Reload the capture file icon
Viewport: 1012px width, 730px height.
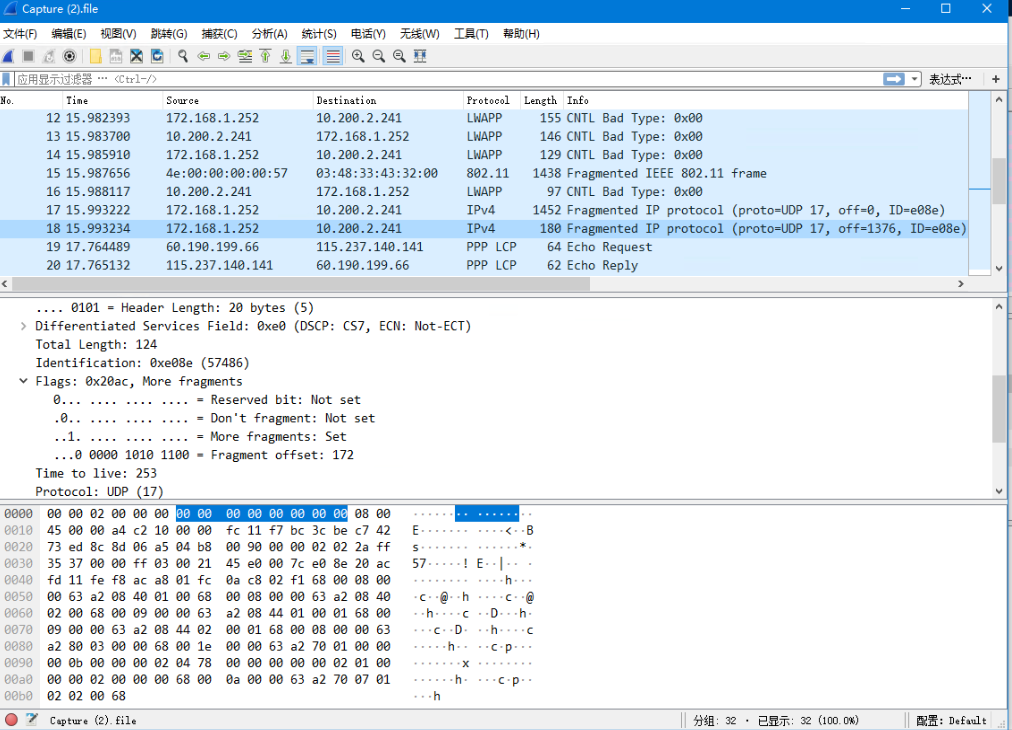[x=157, y=56]
